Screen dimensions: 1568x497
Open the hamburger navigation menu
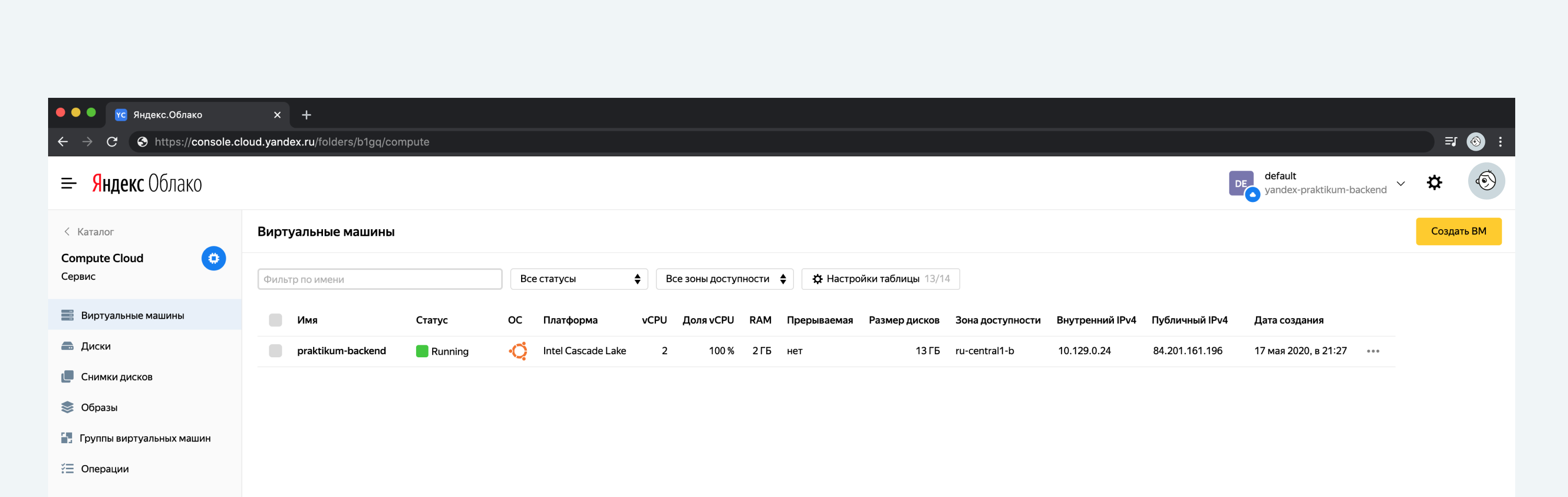pyautogui.click(x=69, y=183)
